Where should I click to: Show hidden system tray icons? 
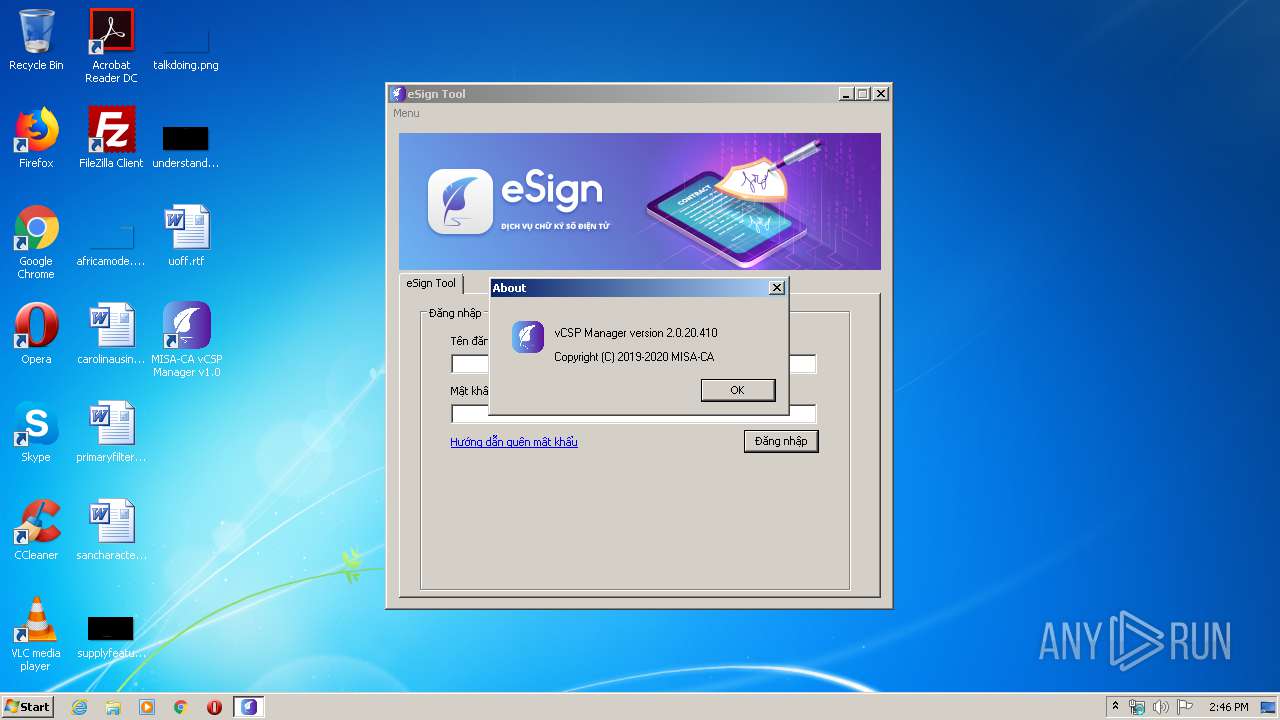[x=1116, y=707]
